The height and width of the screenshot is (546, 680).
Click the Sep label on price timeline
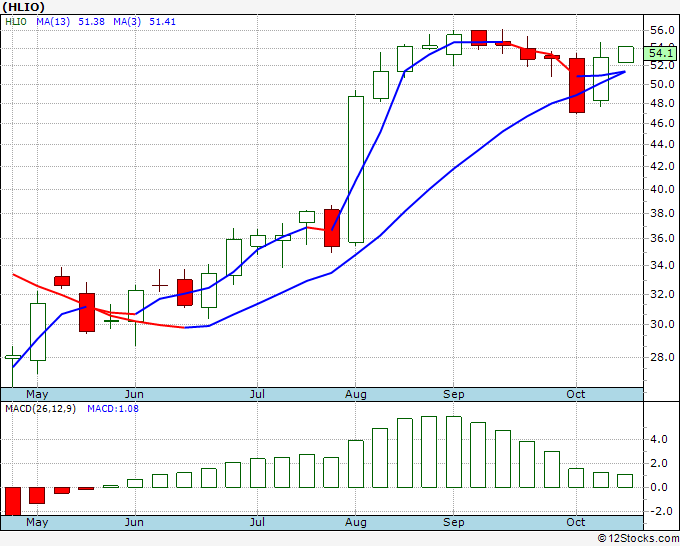[x=454, y=394]
